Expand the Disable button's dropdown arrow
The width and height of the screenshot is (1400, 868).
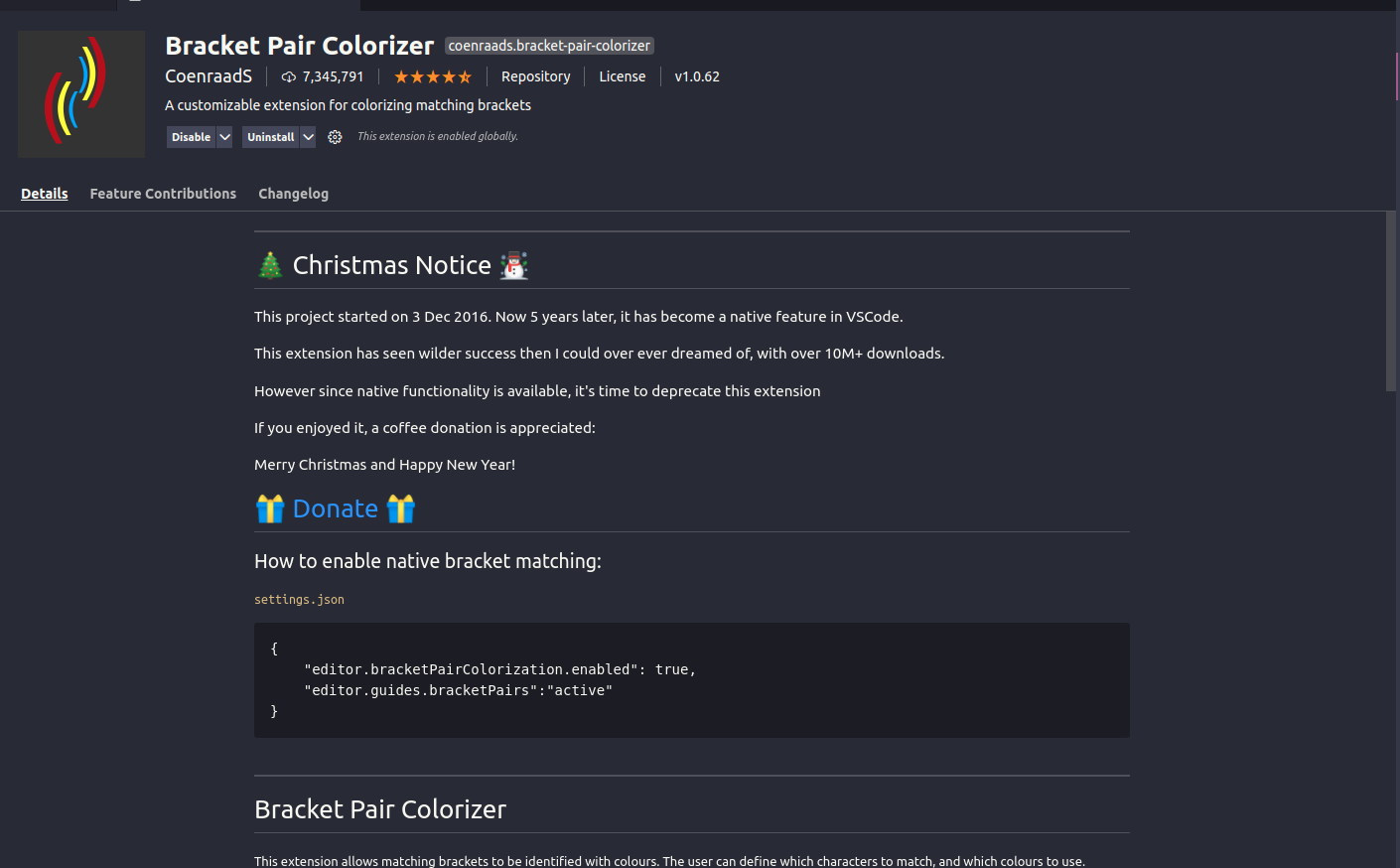pos(224,136)
